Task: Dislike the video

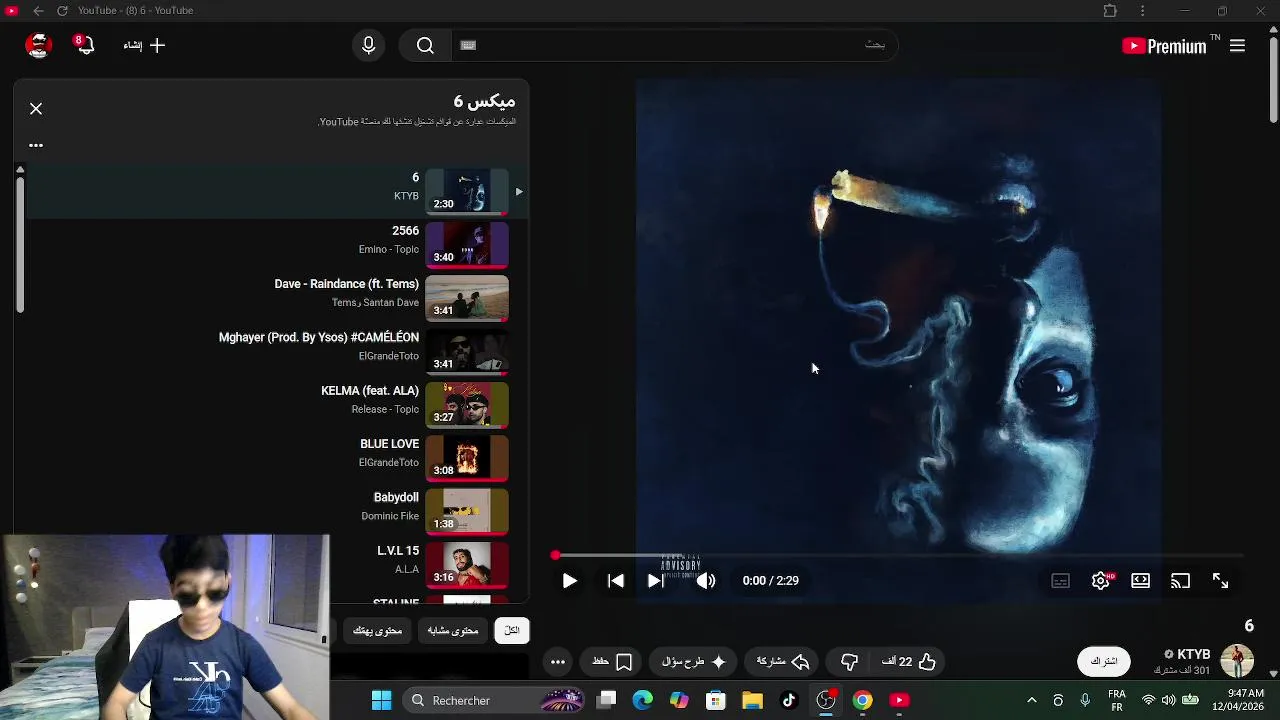Action: tap(849, 661)
